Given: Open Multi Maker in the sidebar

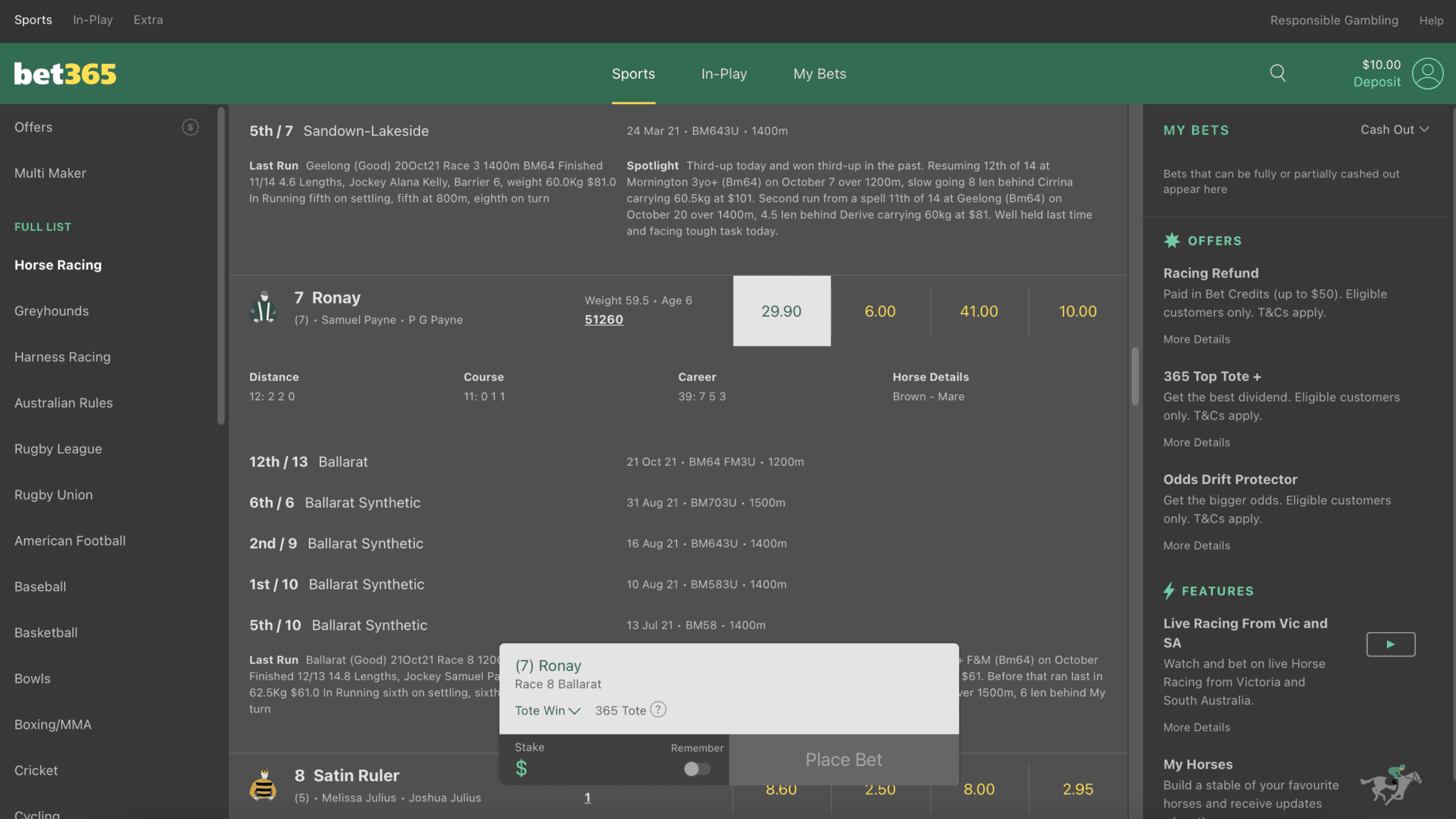Looking at the screenshot, I should 50,173.
